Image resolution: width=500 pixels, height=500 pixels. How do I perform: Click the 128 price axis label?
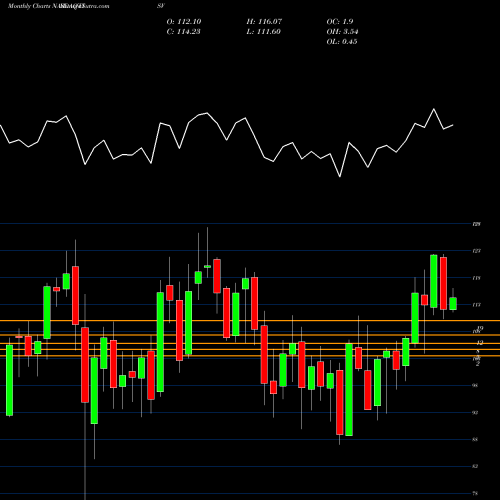pos(477,224)
